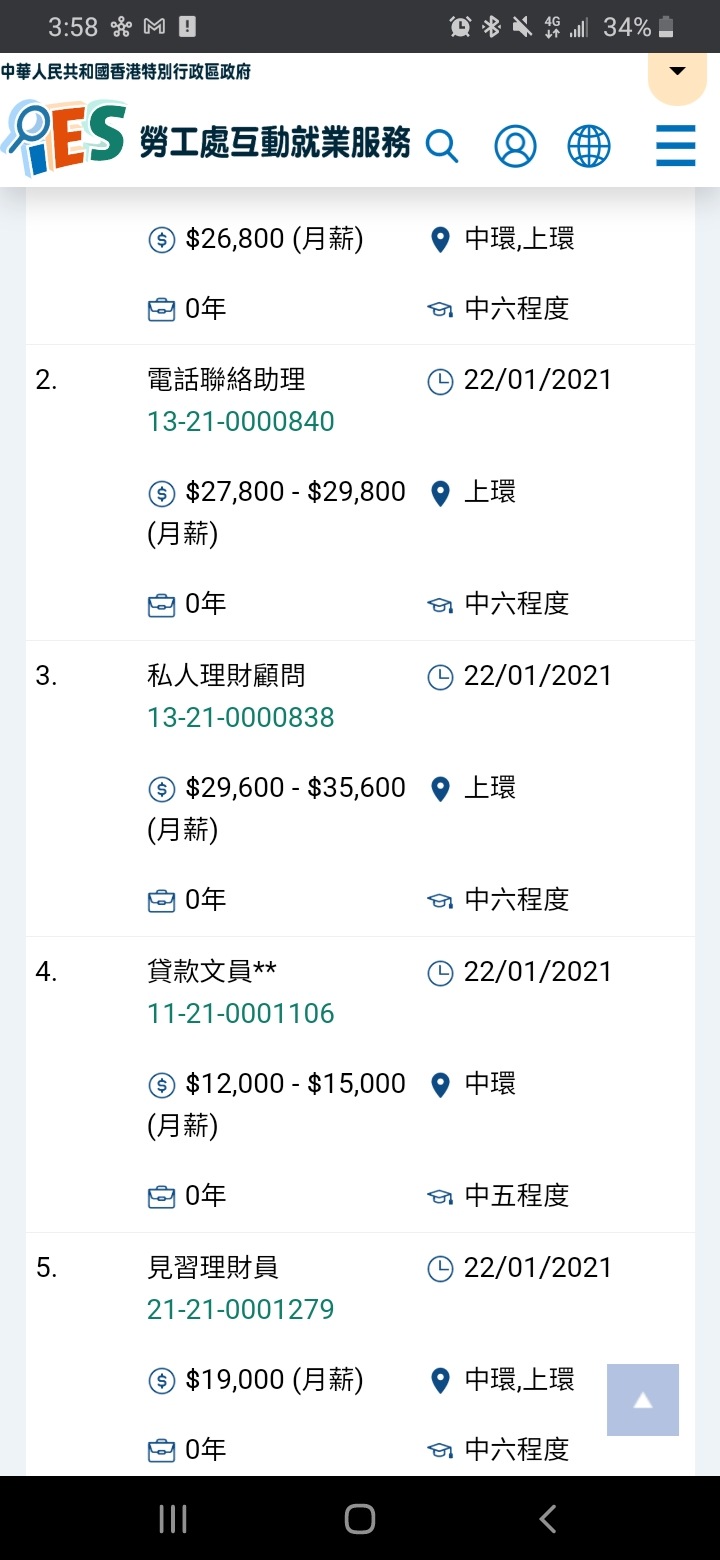This screenshot has height=1560, width=720.
Task: Tap the scroll-to-top arrow button
Action: click(643, 1400)
